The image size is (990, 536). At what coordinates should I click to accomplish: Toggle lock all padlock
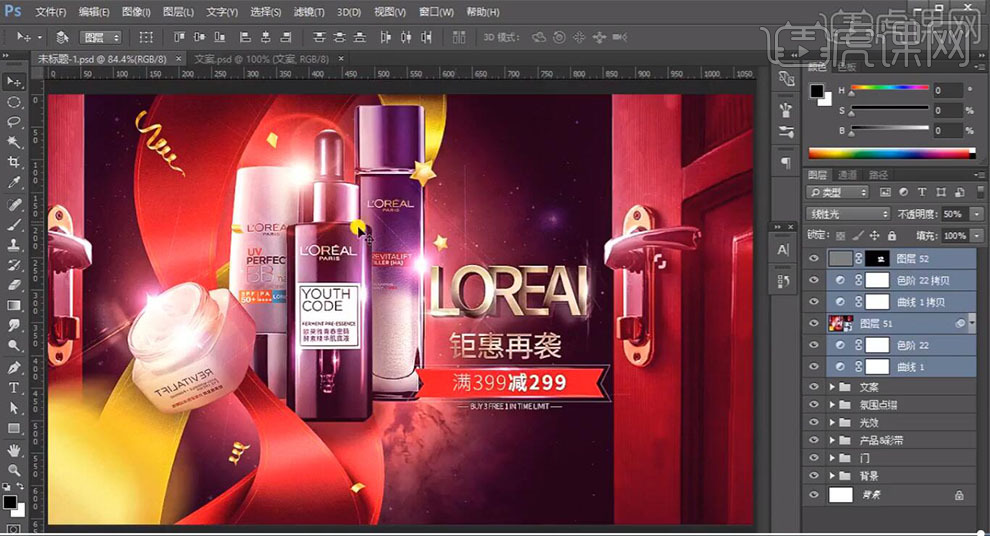[x=892, y=235]
